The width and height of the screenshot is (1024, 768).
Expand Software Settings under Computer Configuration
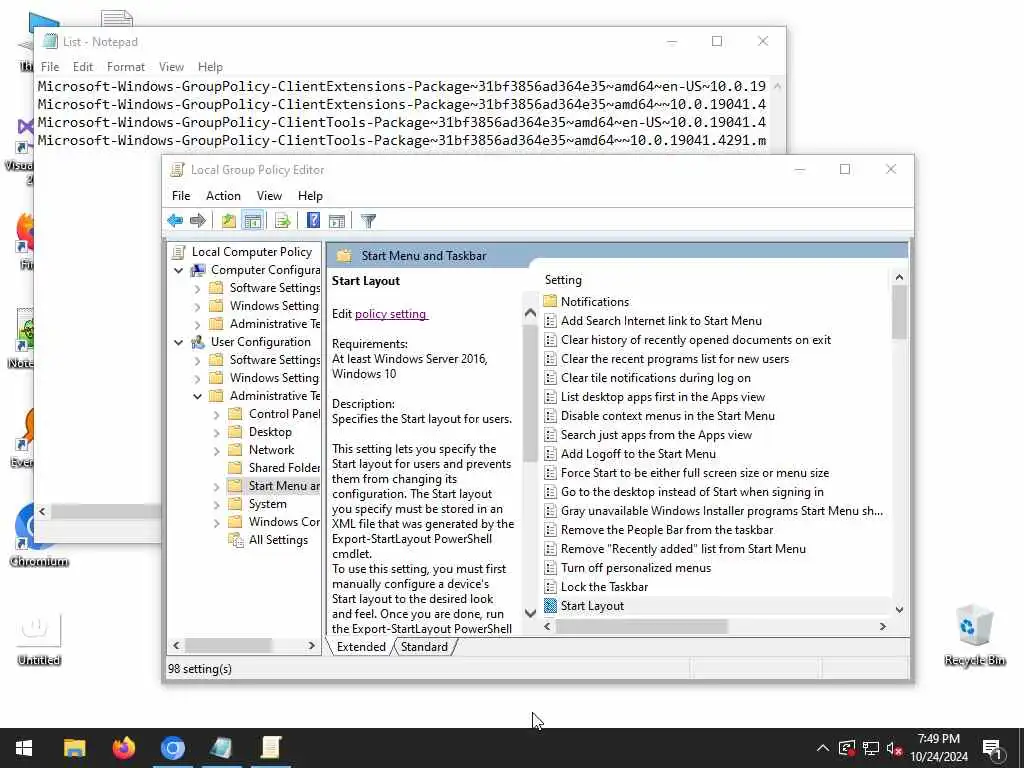(197, 288)
